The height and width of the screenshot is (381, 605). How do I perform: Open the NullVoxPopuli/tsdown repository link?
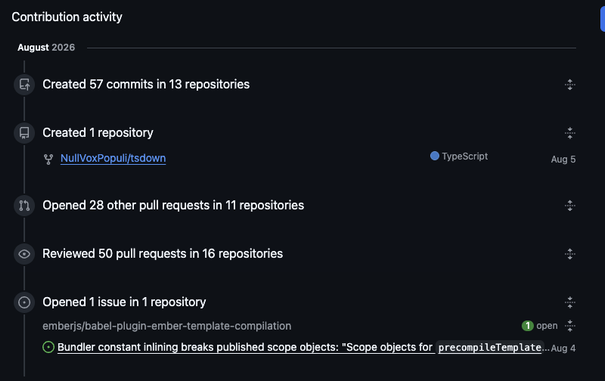point(113,158)
